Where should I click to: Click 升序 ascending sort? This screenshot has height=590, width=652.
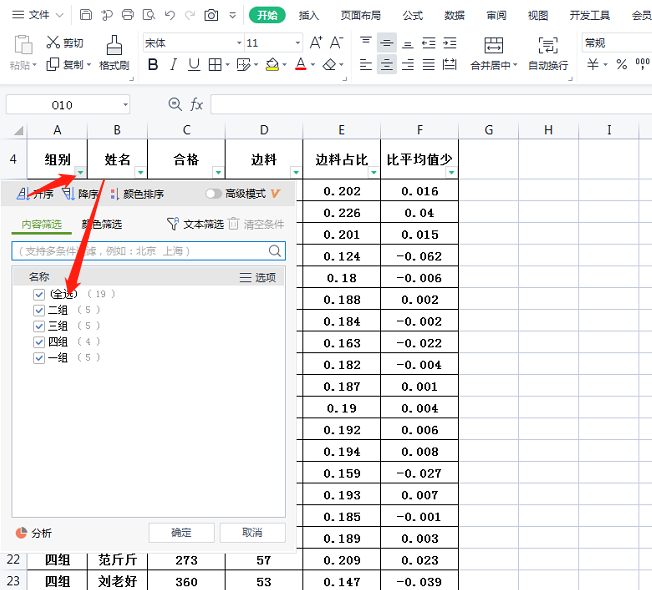(35, 194)
